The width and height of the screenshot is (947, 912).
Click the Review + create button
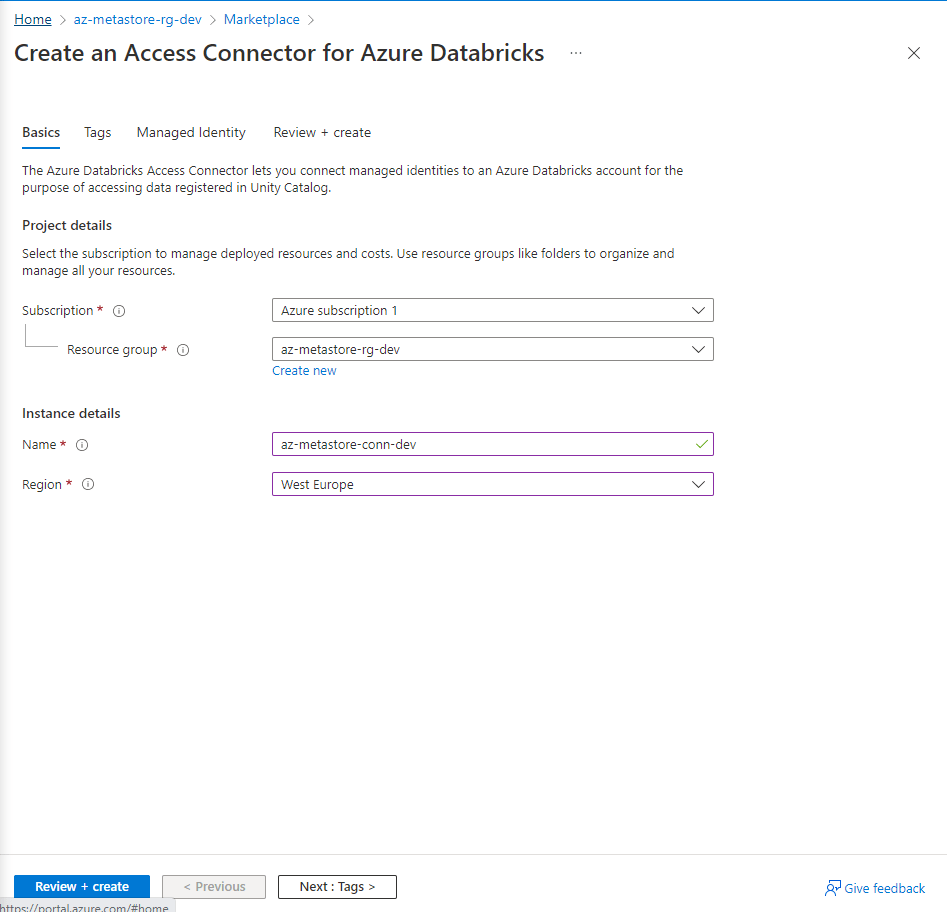coord(81,887)
